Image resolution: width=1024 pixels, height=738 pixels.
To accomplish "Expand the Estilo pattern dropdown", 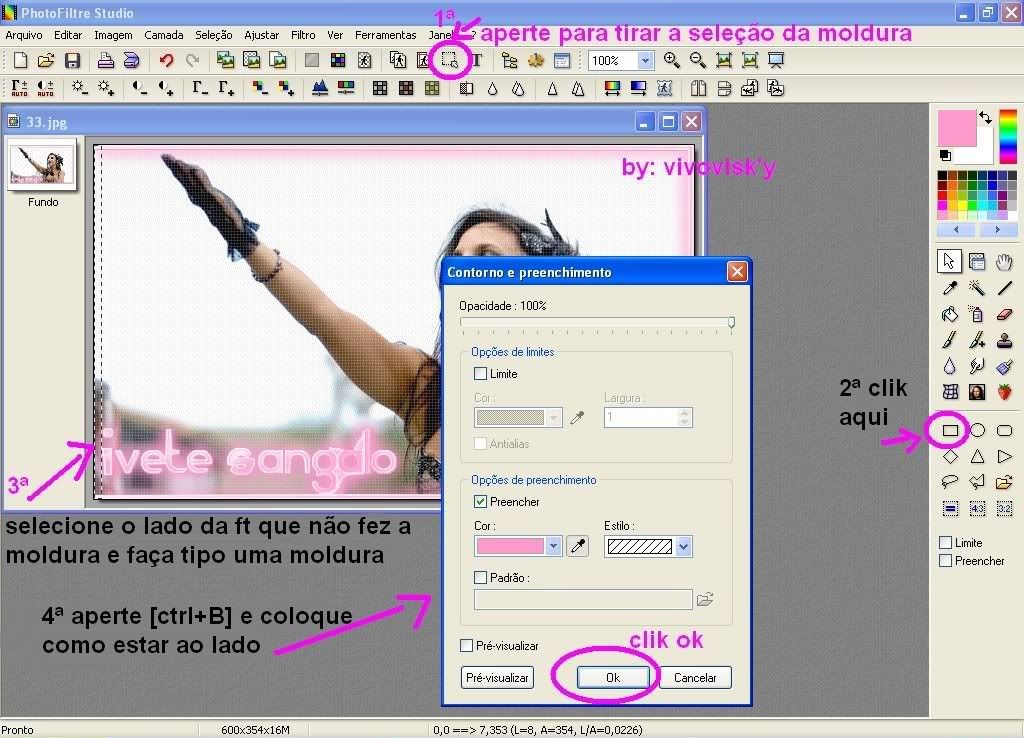I will (x=684, y=546).
